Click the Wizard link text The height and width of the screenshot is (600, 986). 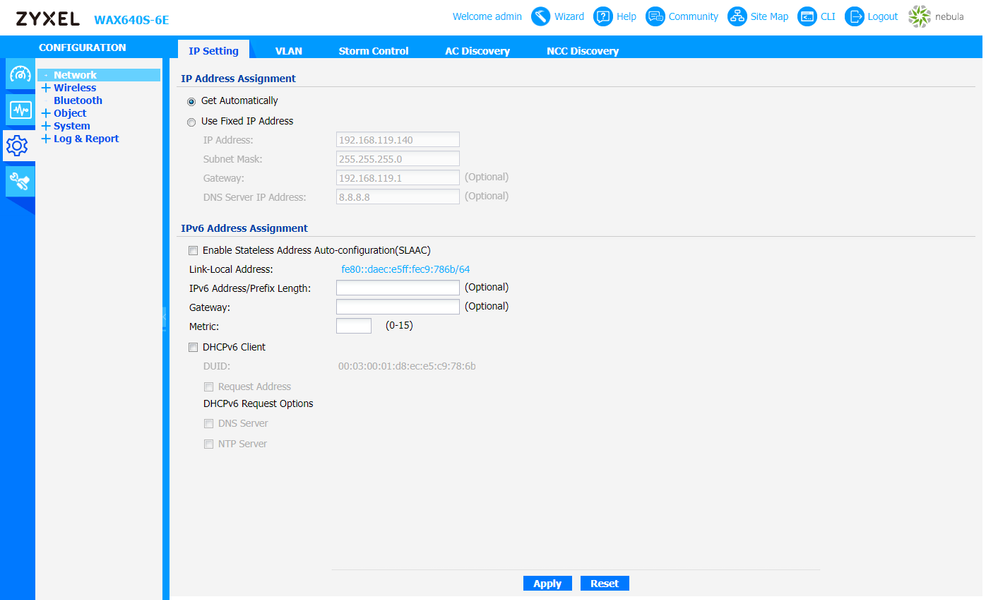coord(569,16)
